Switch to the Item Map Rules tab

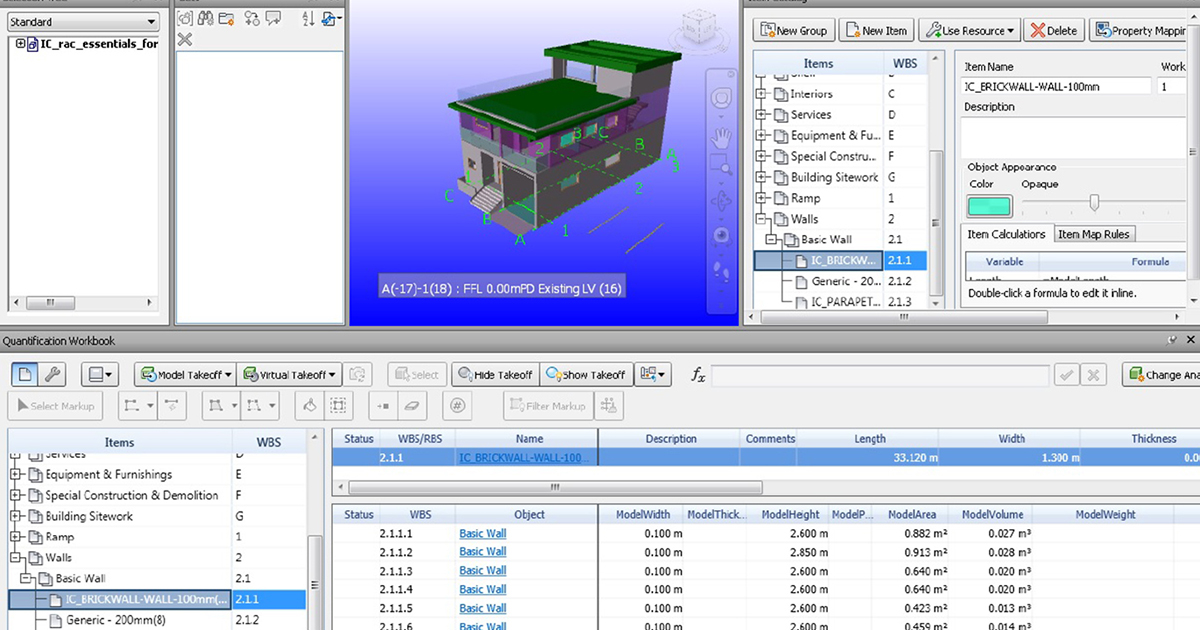click(1094, 234)
